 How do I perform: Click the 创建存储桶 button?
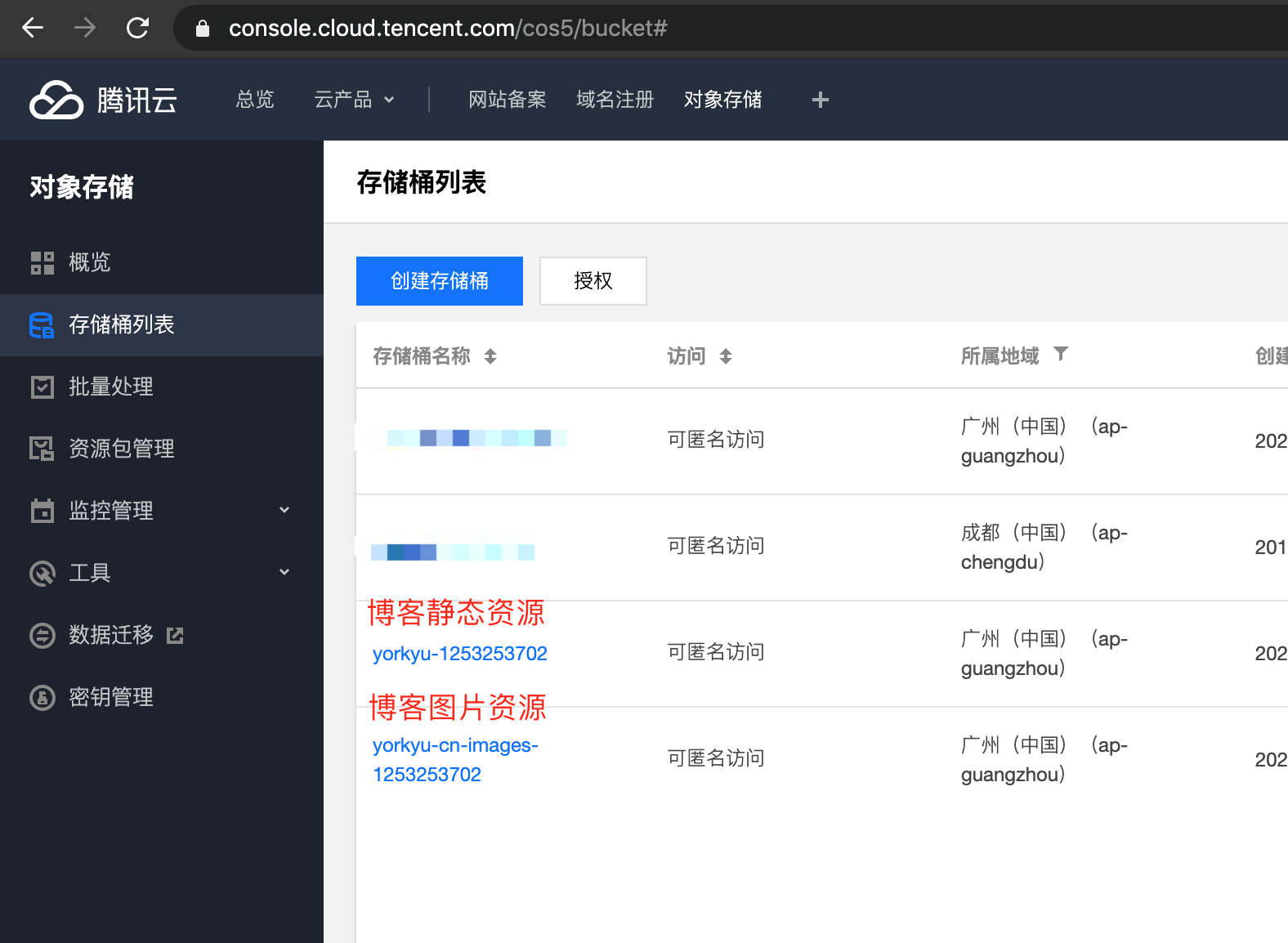click(x=440, y=281)
